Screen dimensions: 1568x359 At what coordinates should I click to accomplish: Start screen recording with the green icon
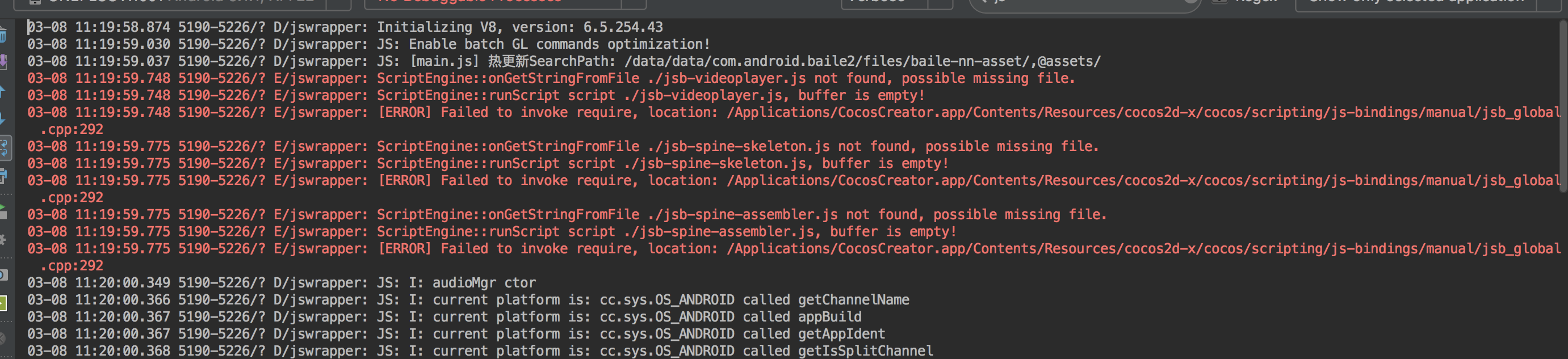pyautogui.click(x=3, y=303)
